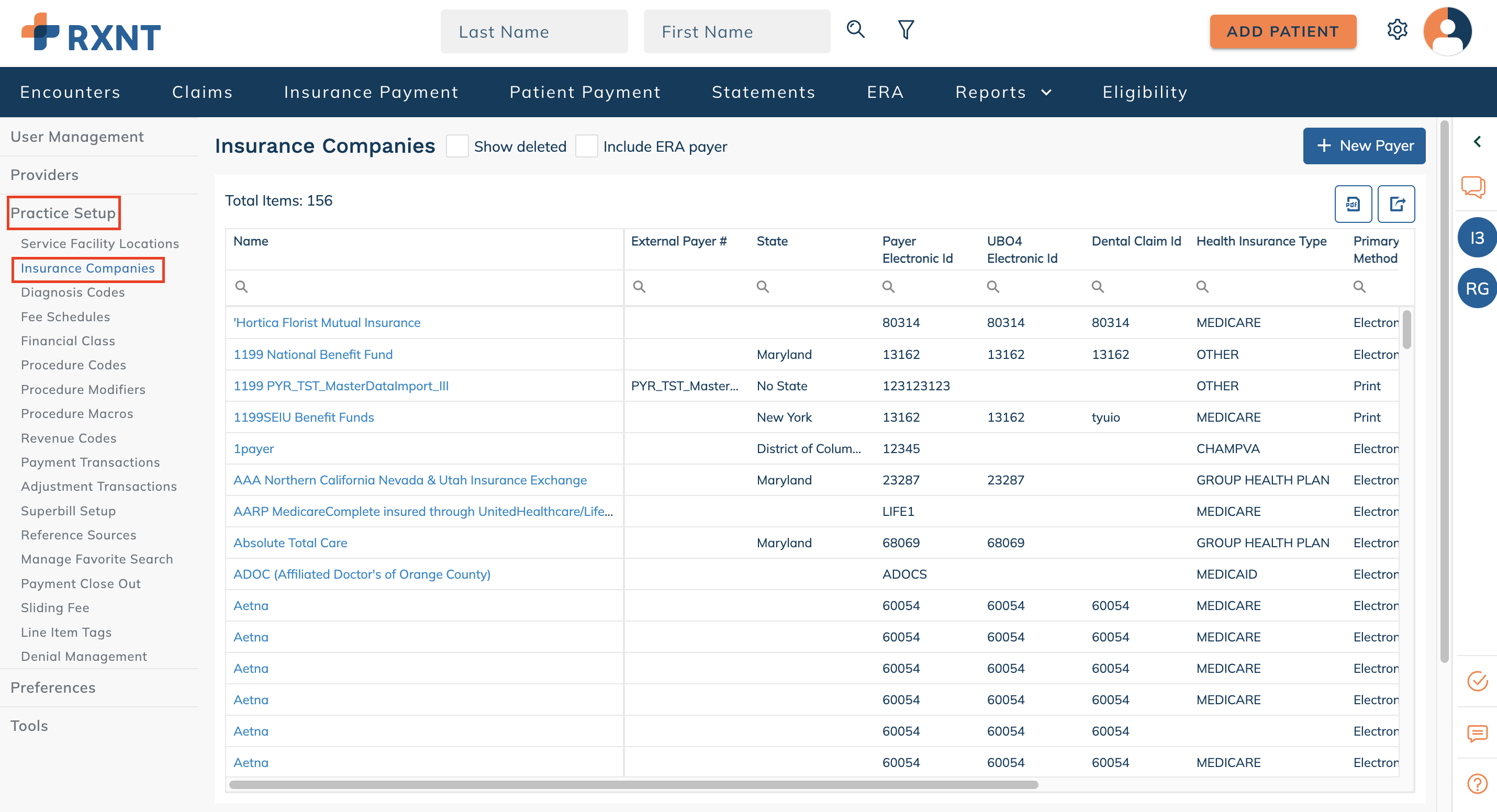Click the State column filter search icon
Viewport: 1497px width, 812px height.
tap(763, 286)
